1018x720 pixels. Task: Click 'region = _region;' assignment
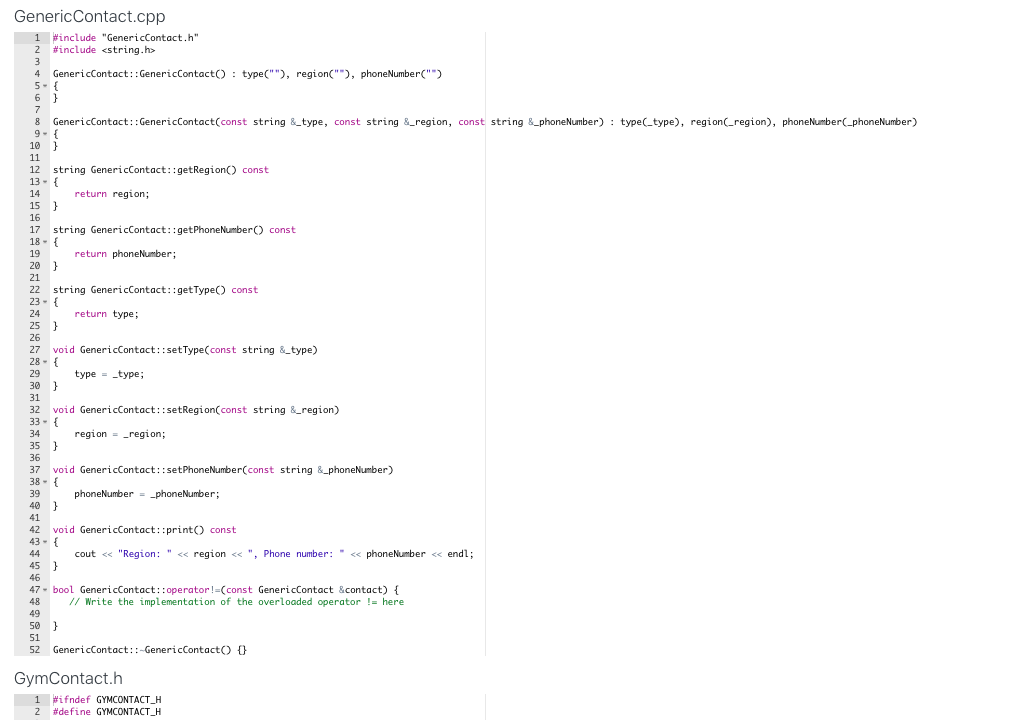120,434
